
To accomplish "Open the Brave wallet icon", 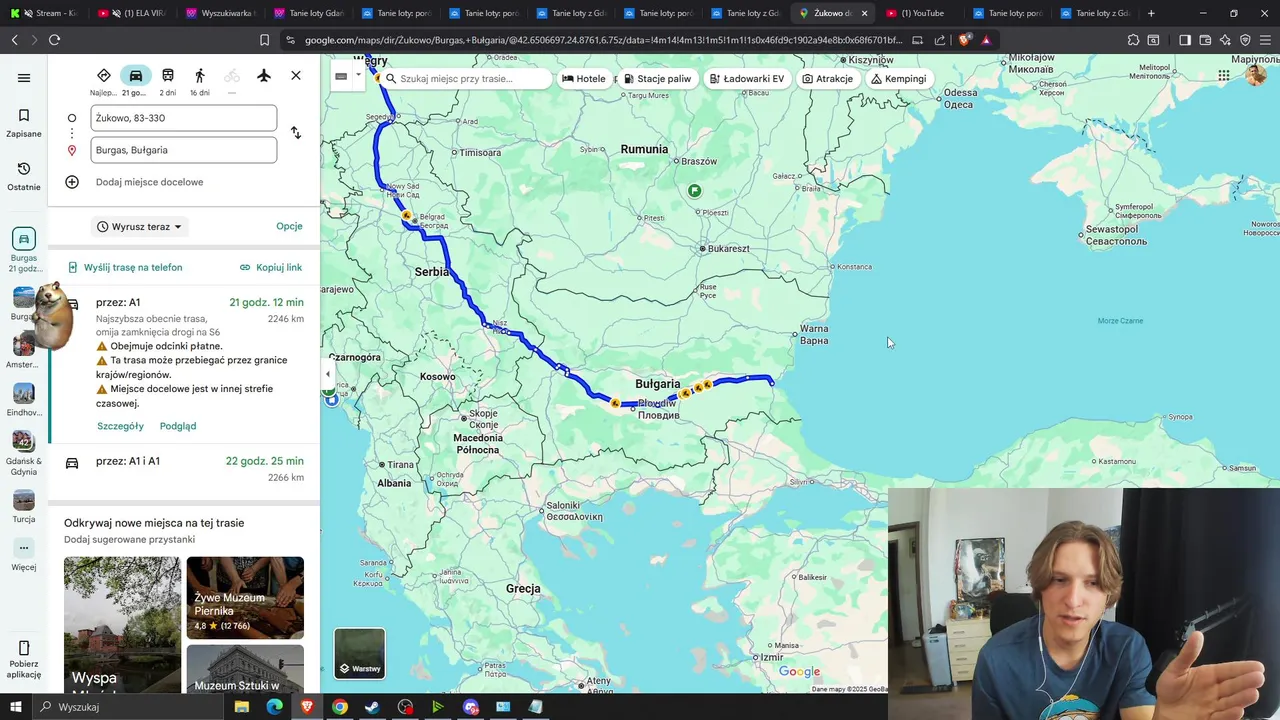I will click(x=1205, y=40).
